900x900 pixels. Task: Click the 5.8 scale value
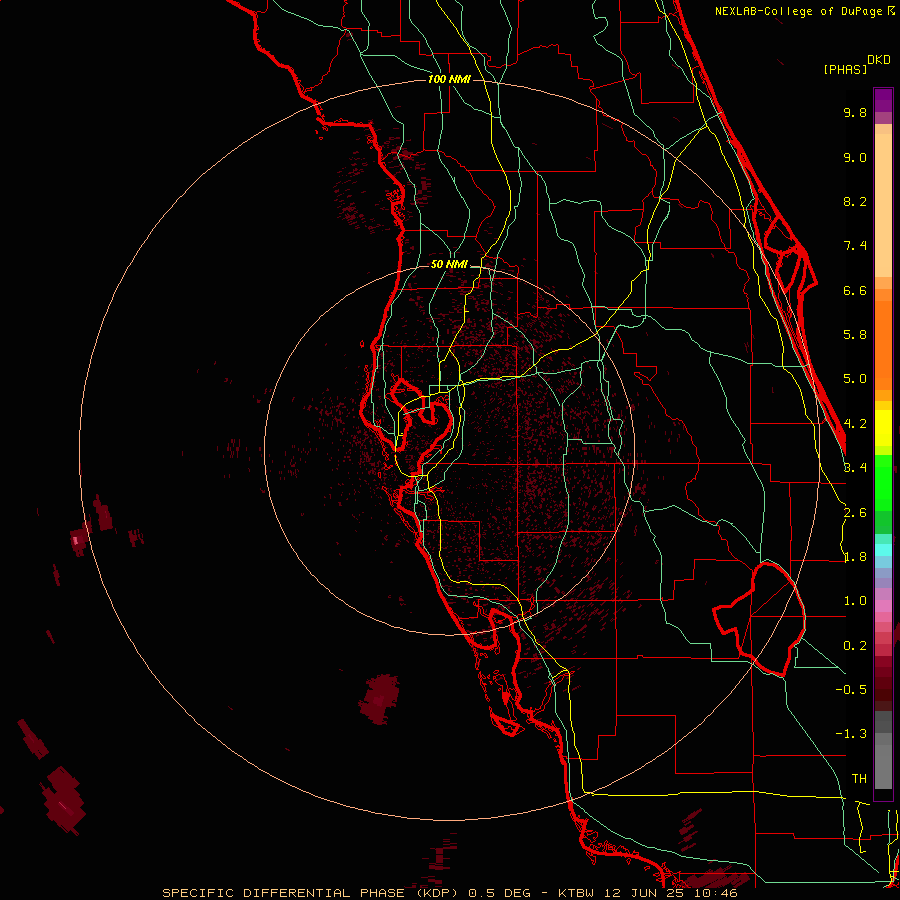[855, 335]
